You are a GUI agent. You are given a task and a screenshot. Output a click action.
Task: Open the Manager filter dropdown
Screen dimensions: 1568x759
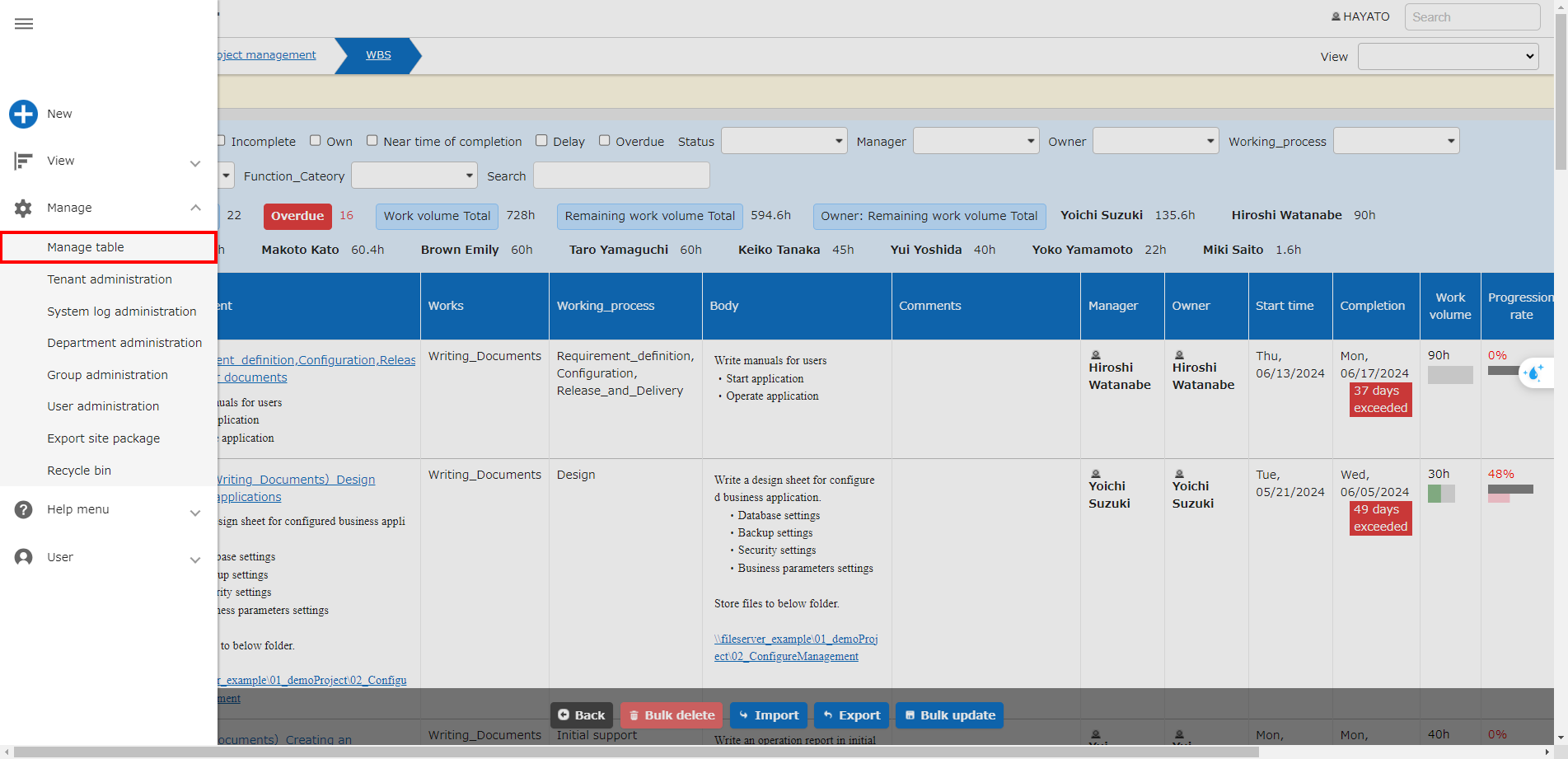976,141
